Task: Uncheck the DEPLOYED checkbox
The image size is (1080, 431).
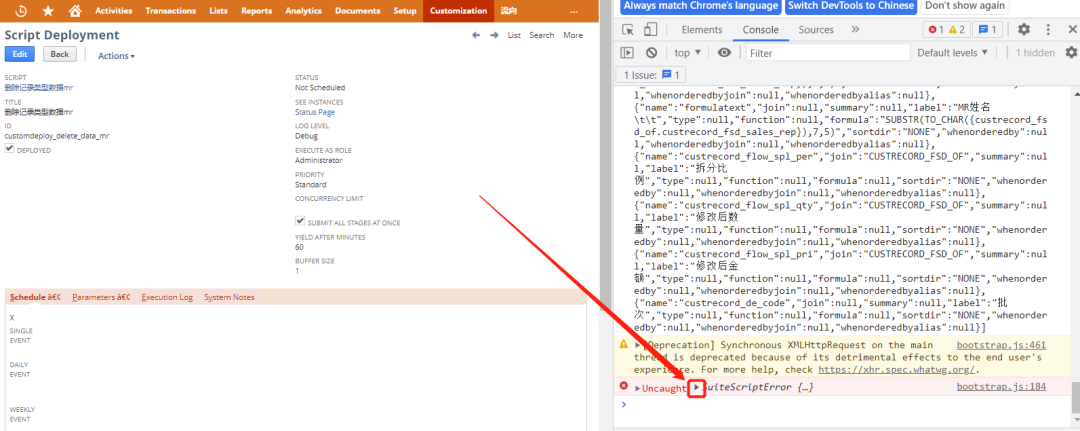Action: [x=9, y=149]
